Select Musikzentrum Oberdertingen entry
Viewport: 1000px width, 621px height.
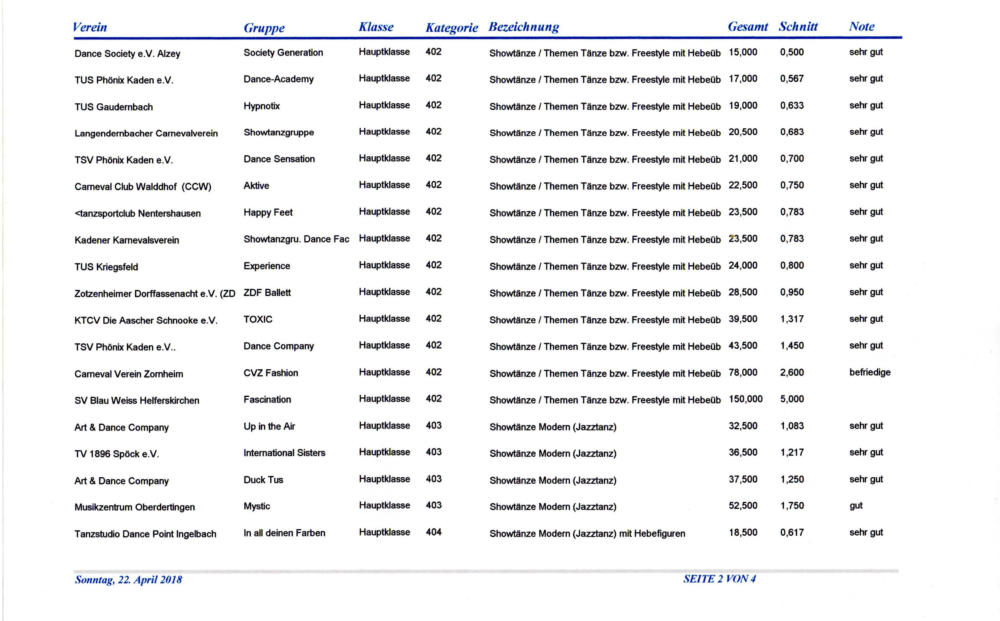coord(135,508)
